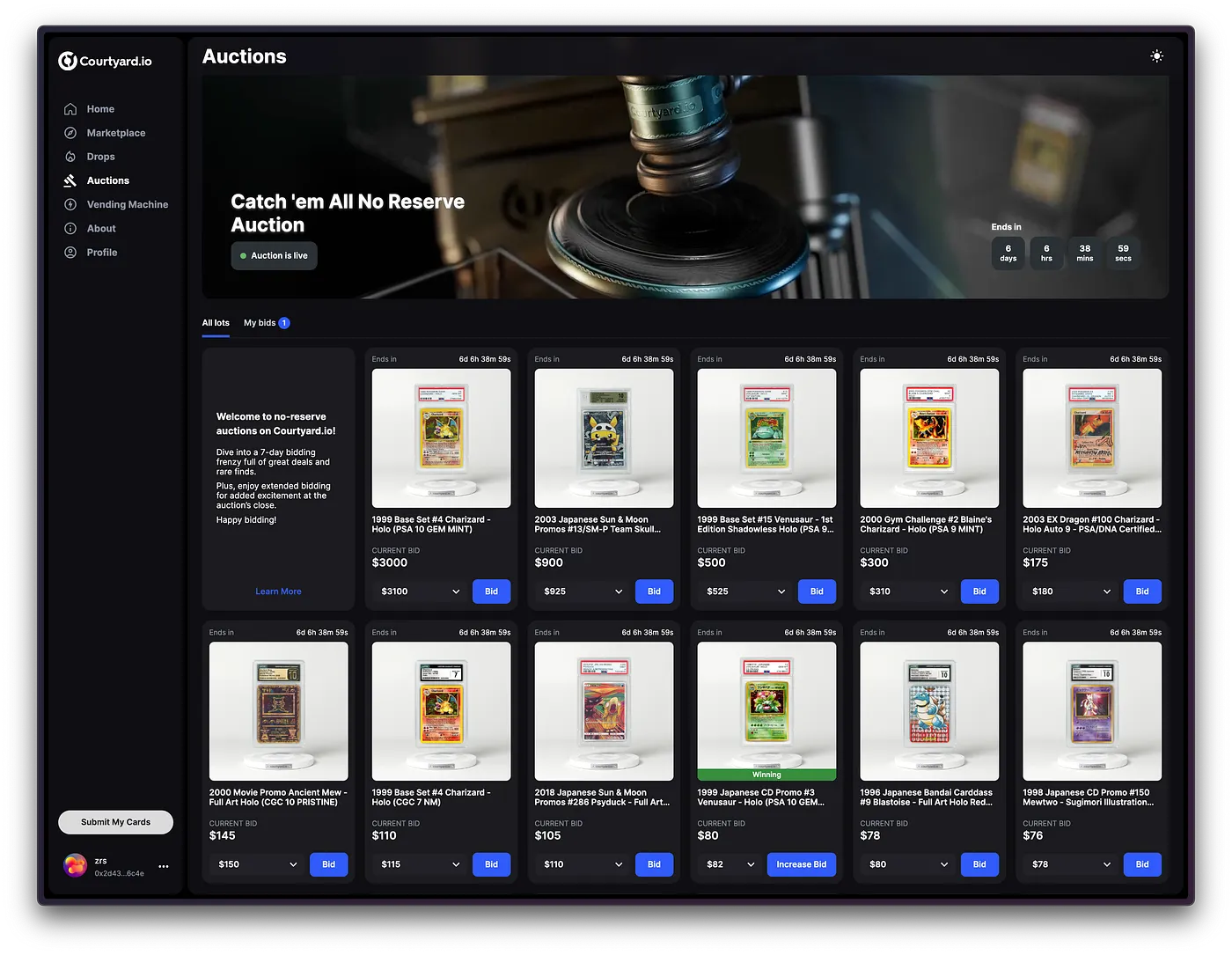Click the secs countdown tile
1232x955 pixels.
[x=1123, y=253]
